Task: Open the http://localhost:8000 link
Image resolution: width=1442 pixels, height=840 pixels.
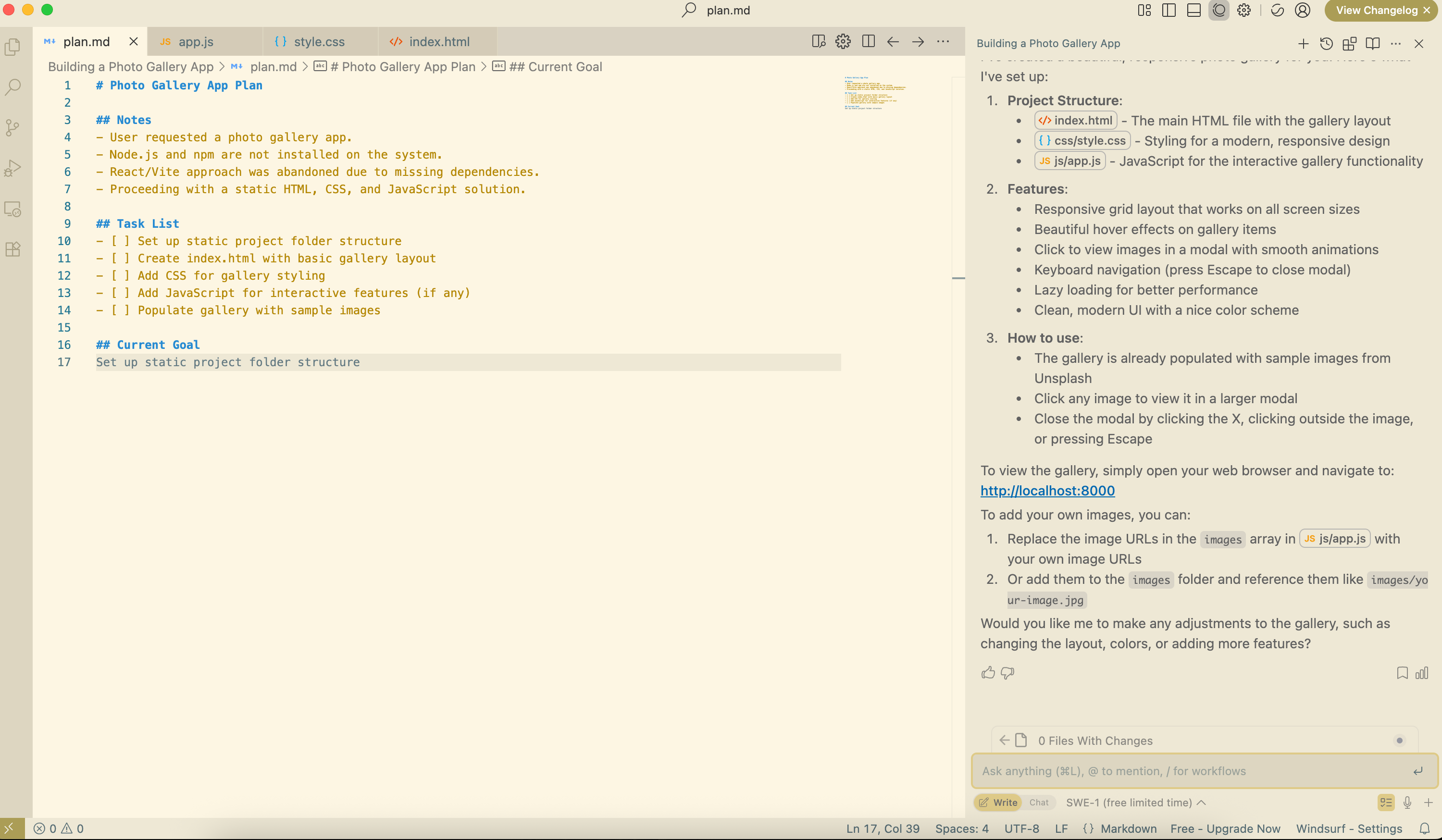Action: pyautogui.click(x=1047, y=490)
